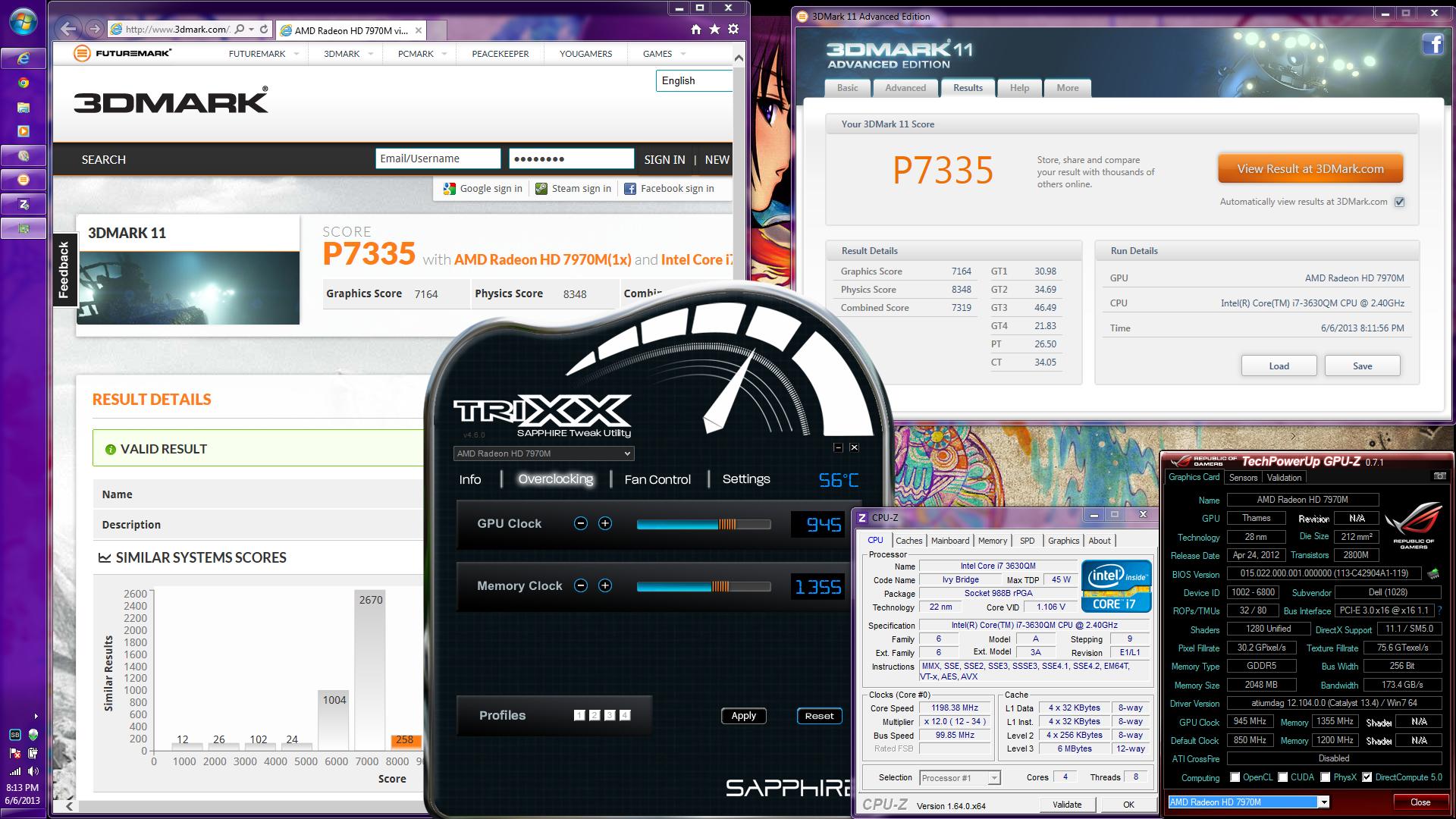Open Internet Explorer from taskbar
This screenshot has height=819, width=1456.
(x=24, y=58)
